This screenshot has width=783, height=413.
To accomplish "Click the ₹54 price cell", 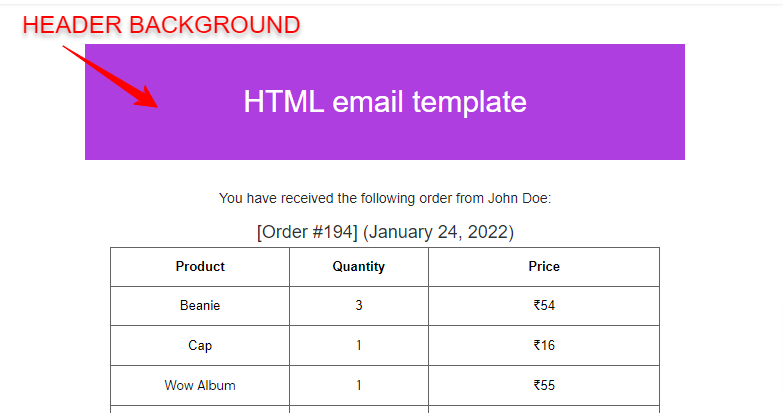I will tap(544, 306).
